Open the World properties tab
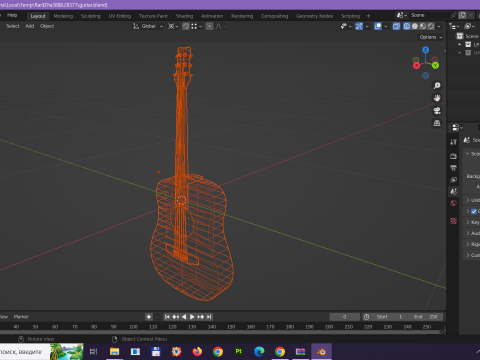This screenshot has width=480, height=360. click(x=453, y=203)
